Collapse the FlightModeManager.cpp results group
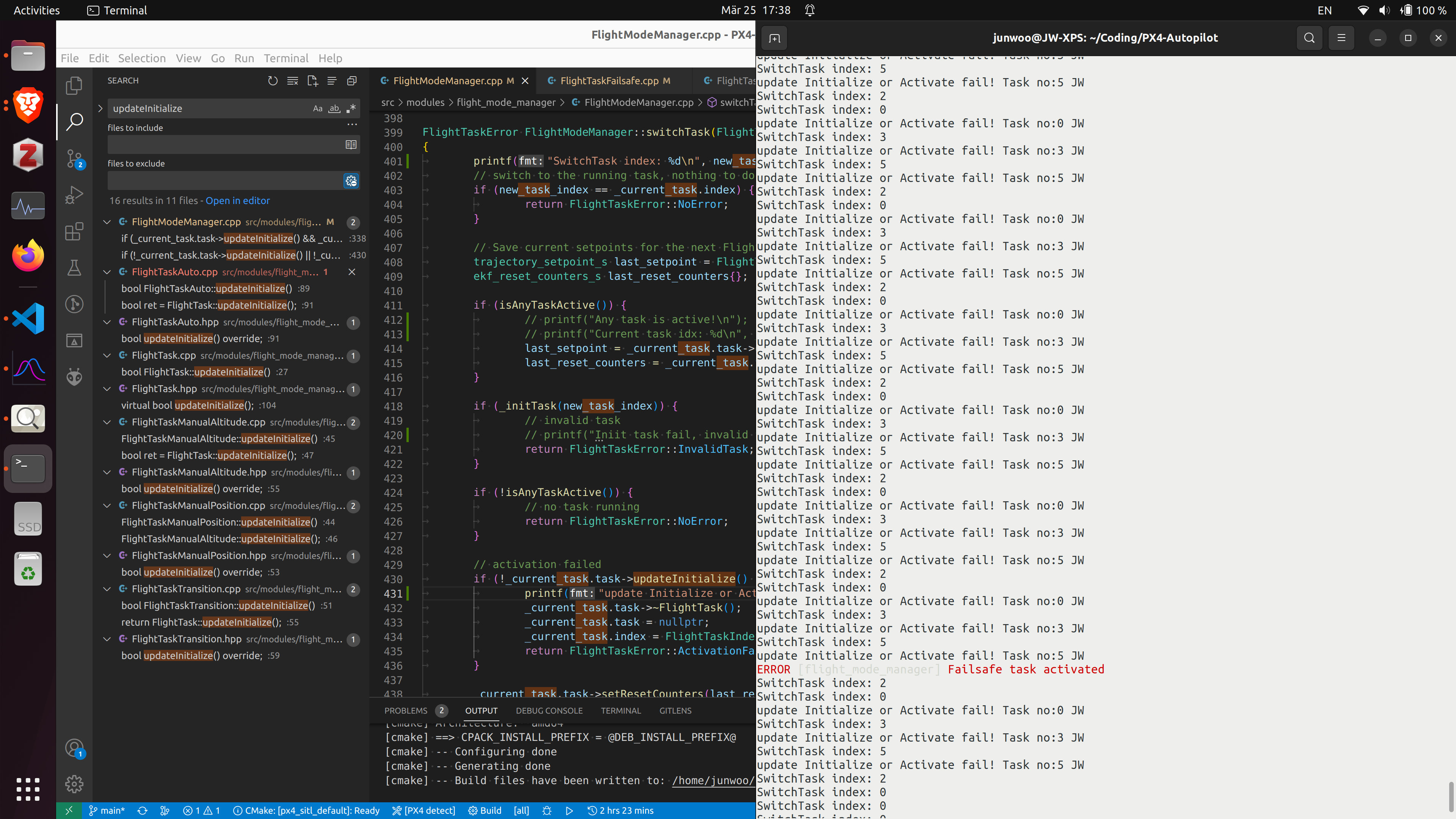The width and height of the screenshot is (1456, 819). [107, 222]
